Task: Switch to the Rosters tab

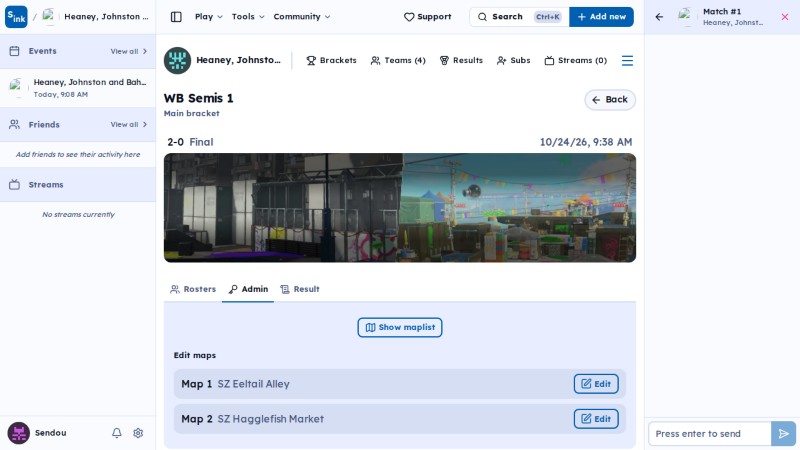Action: pos(193,289)
